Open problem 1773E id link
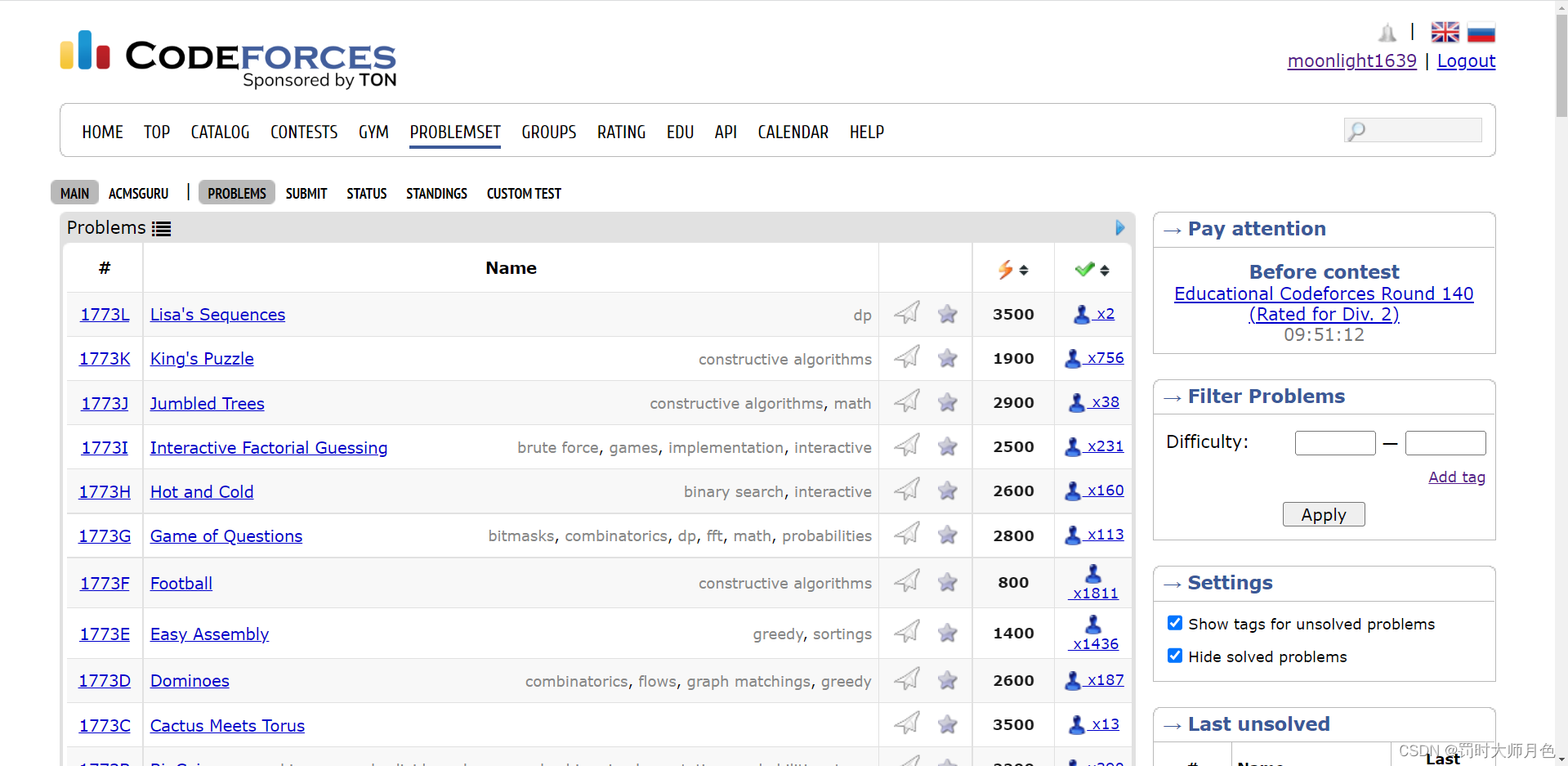 105,634
